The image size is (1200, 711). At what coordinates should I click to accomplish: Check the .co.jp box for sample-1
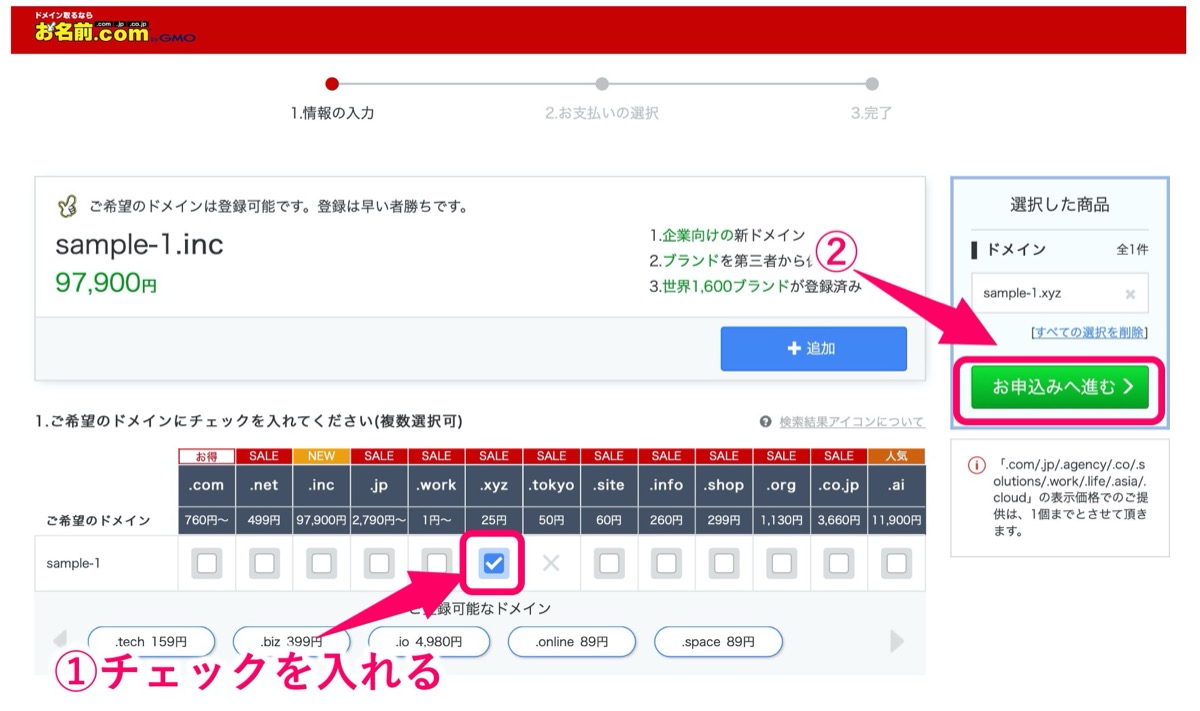click(x=839, y=564)
